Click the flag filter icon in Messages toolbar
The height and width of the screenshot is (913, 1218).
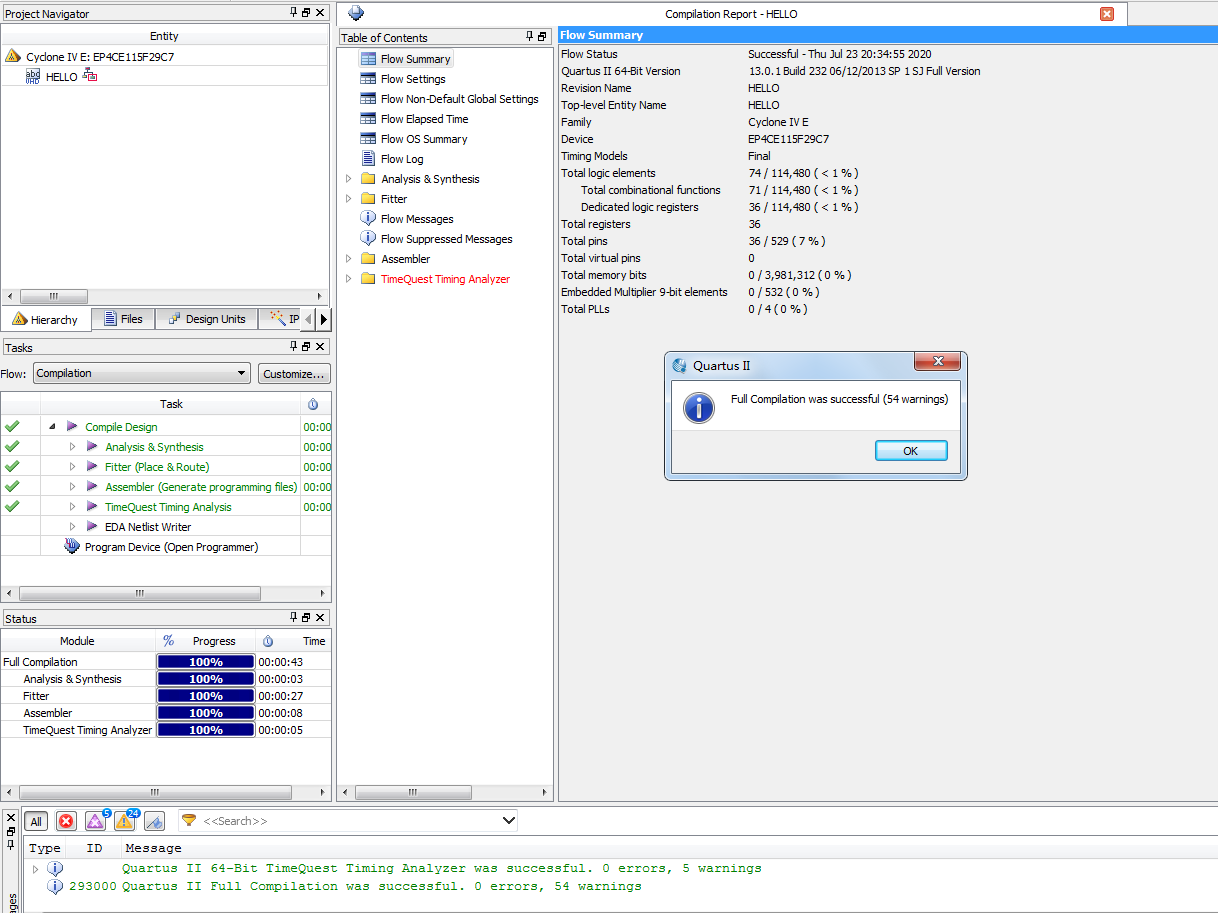click(x=154, y=822)
